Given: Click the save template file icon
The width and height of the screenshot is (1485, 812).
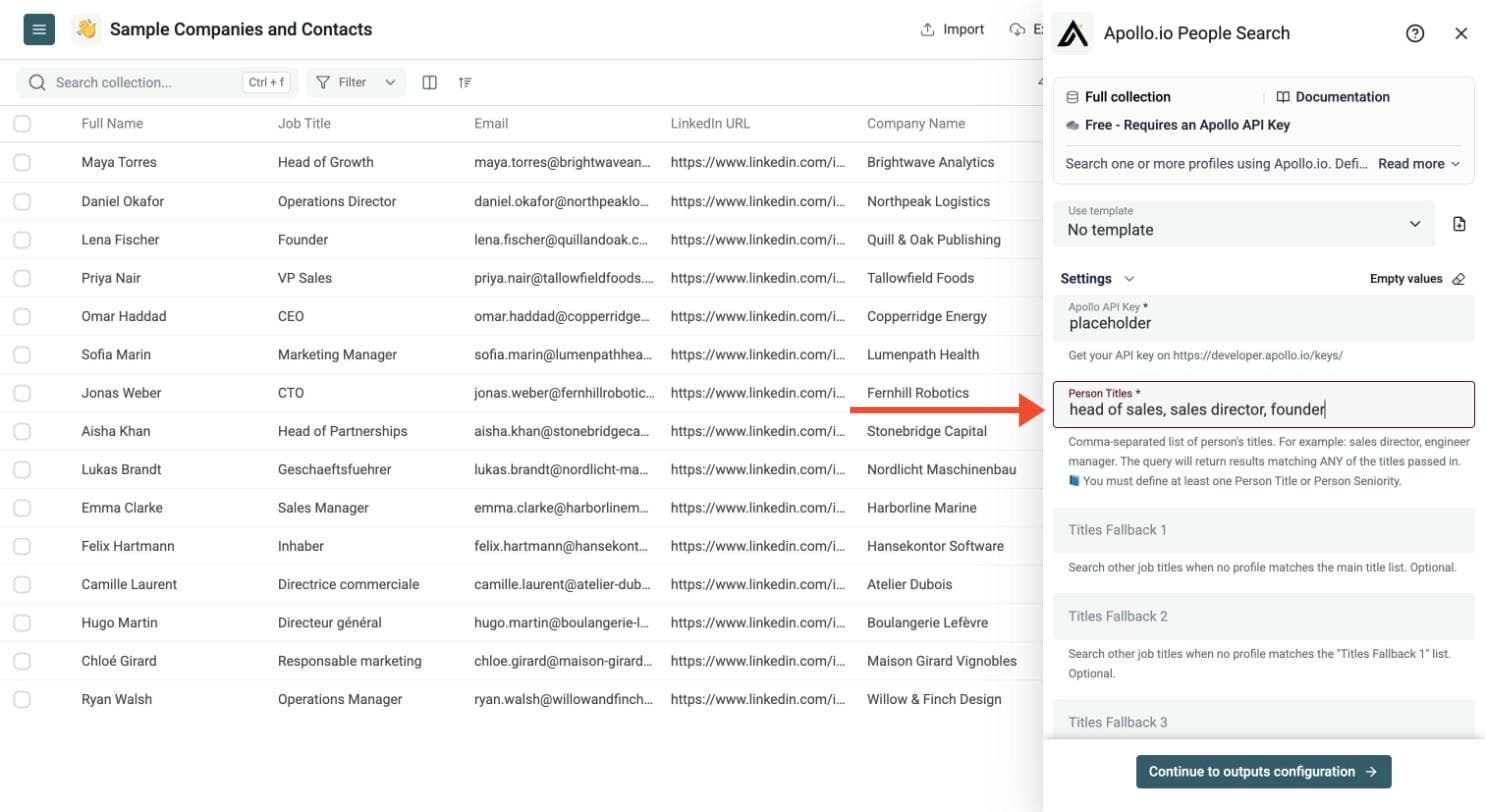Looking at the screenshot, I should click(x=1459, y=224).
